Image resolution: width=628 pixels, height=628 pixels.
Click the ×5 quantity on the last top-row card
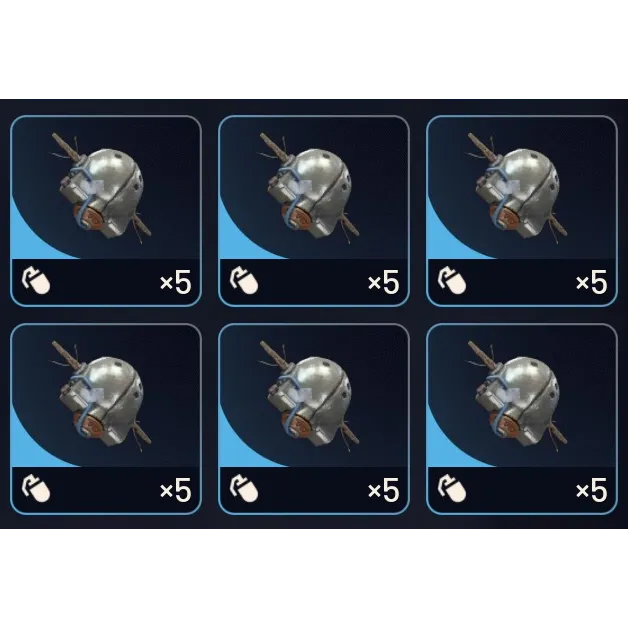tap(591, 282)
